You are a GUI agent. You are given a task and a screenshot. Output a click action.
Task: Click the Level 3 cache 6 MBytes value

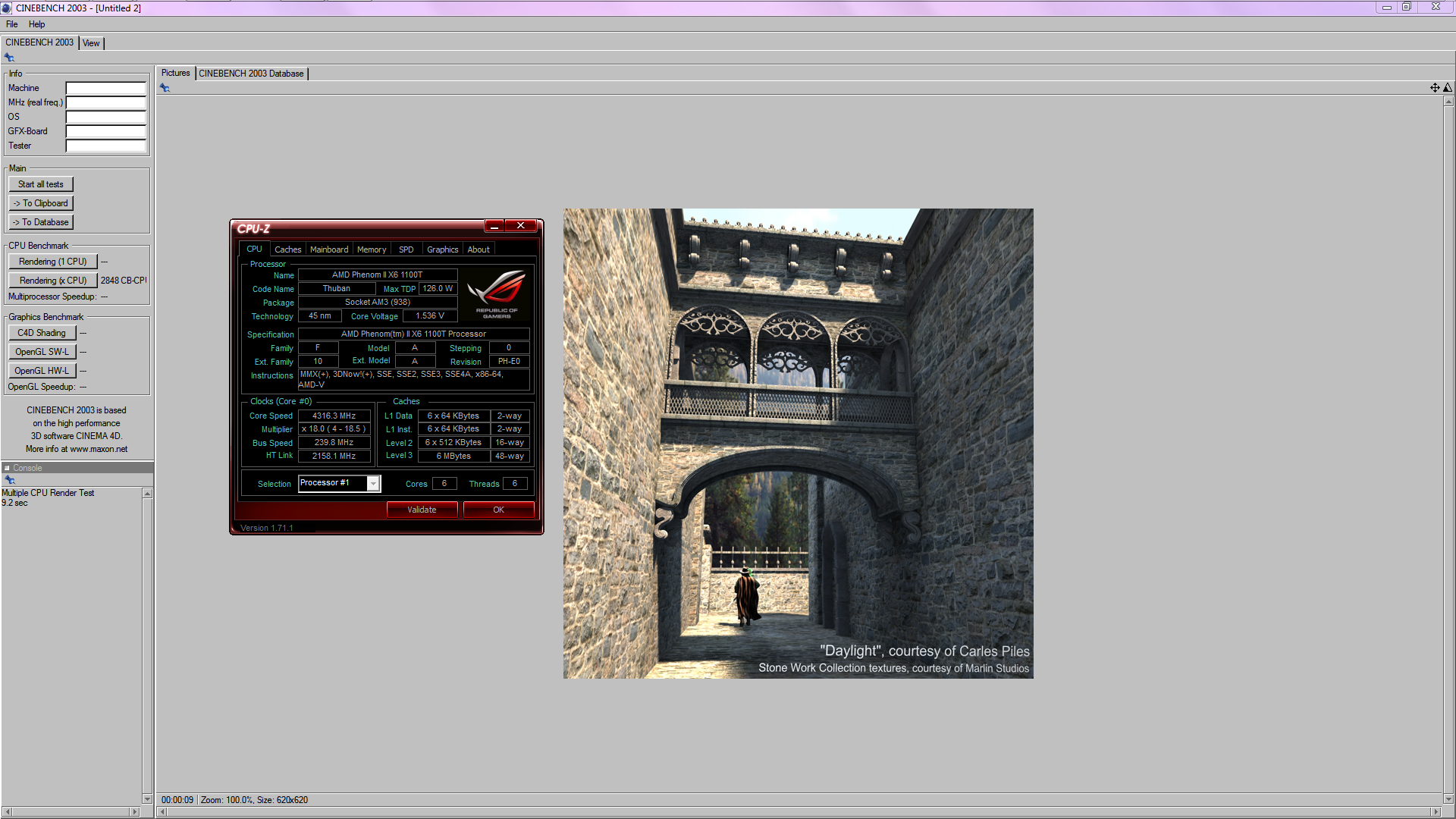coord(453,457)
